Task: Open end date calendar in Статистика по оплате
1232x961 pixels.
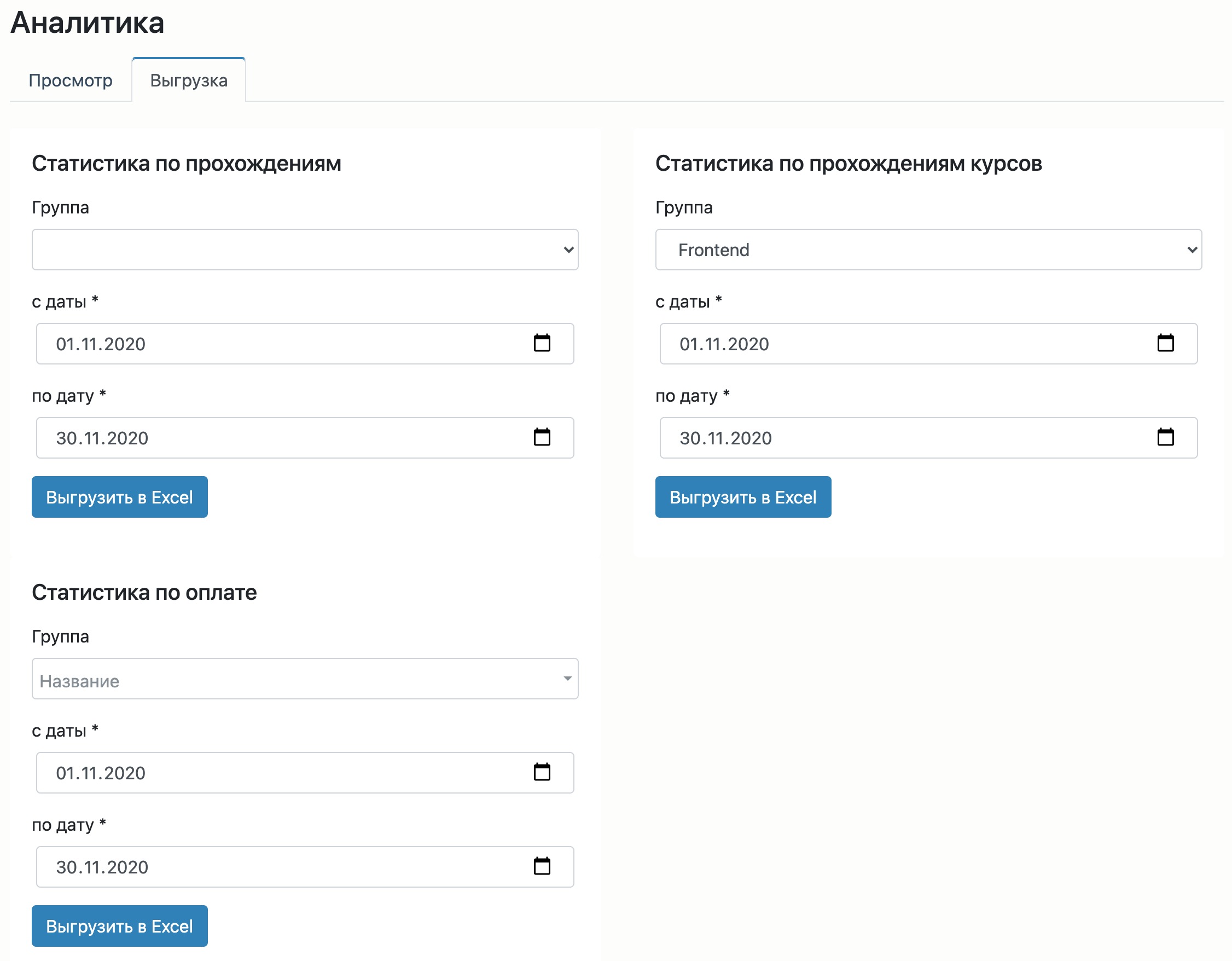Action: 542,866
